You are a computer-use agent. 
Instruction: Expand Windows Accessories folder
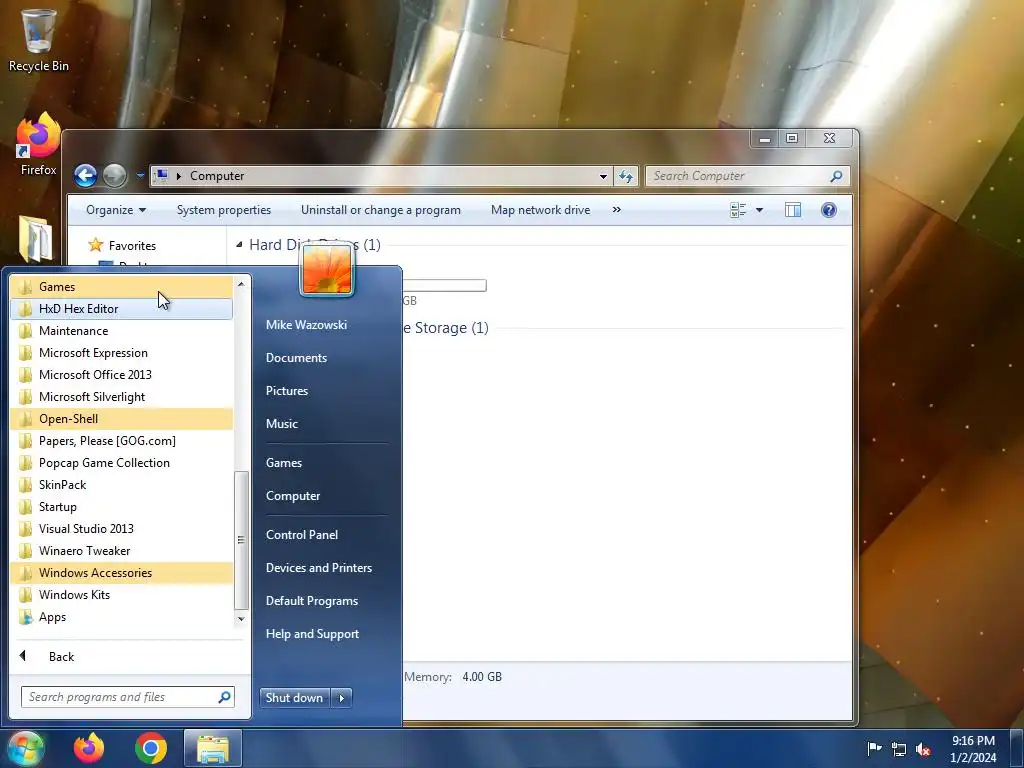click(121, 573)
